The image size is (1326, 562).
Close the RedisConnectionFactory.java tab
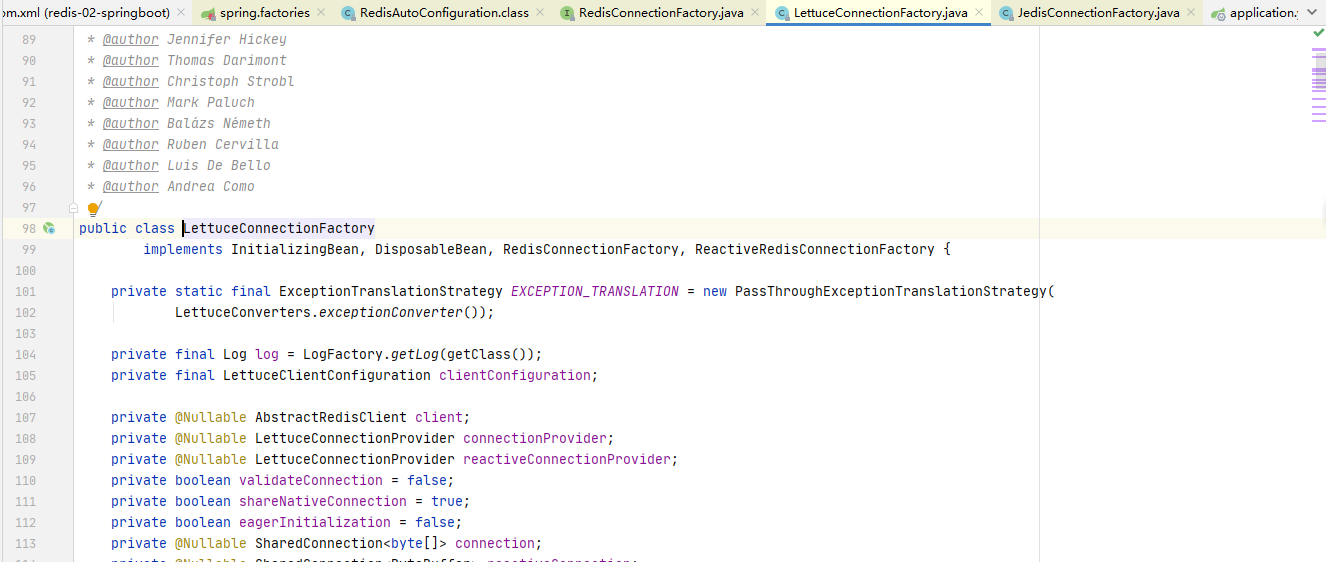click(754, 13)
